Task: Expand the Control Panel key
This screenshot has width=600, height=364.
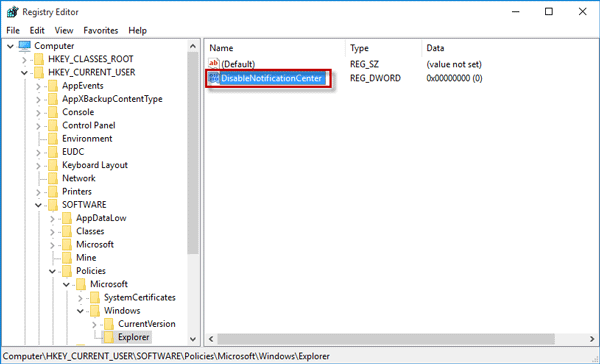Action: click(x=38, y=126)
